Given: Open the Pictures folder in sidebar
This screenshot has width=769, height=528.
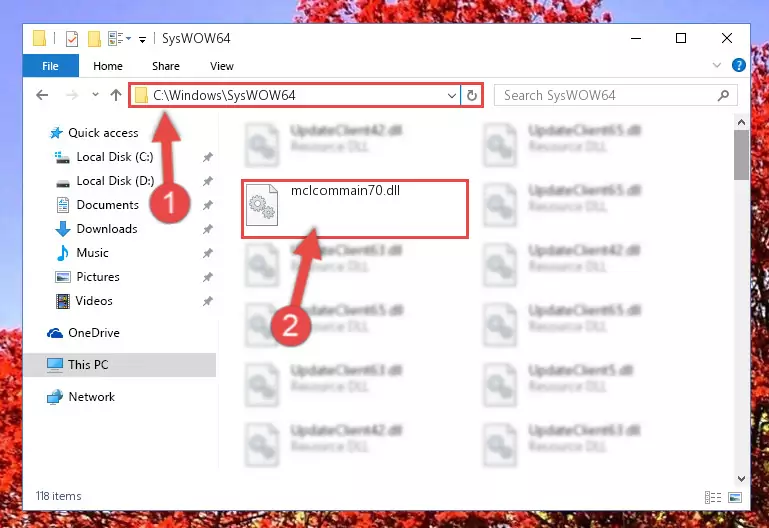Looking at the screenshot, I should coord(87,277).
